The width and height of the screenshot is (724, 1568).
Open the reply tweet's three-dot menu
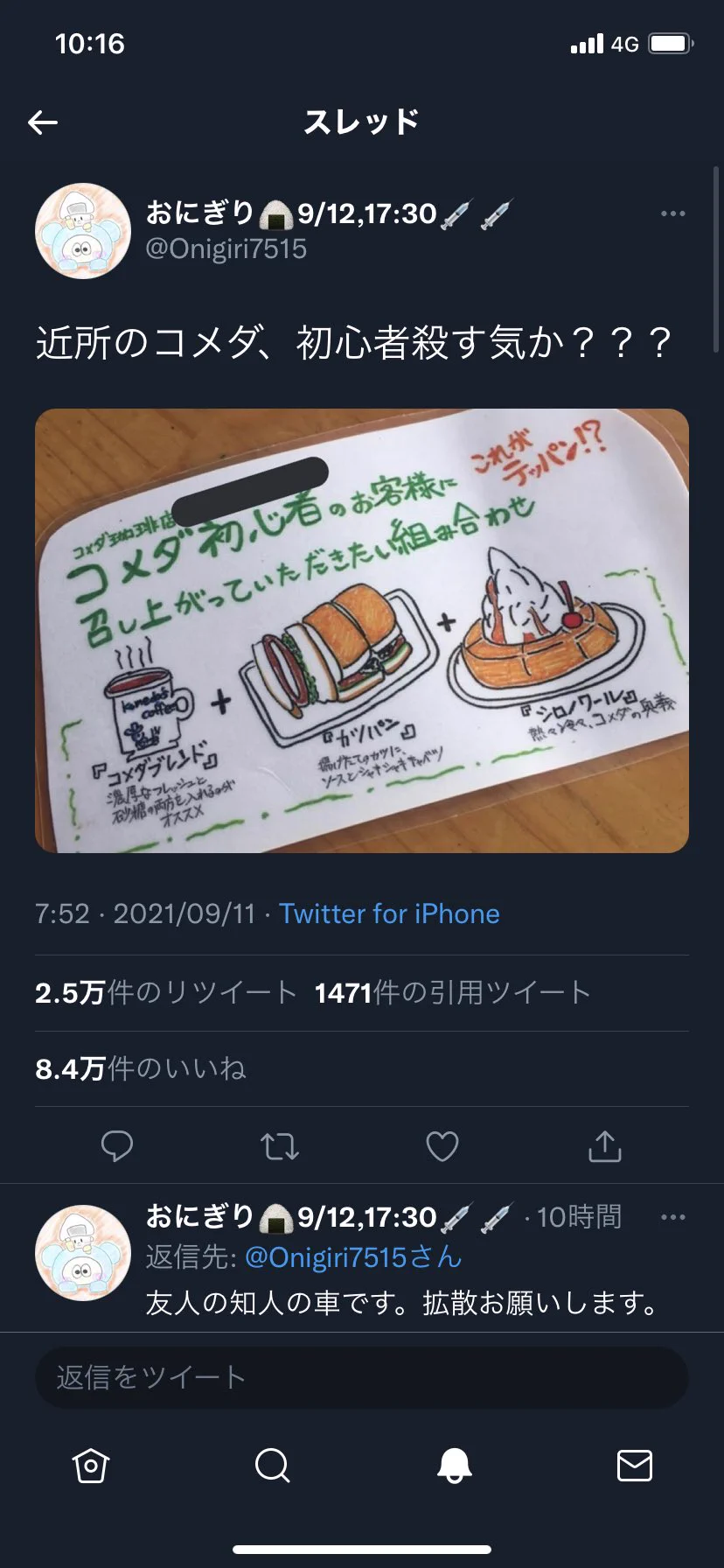(672, 1217)
